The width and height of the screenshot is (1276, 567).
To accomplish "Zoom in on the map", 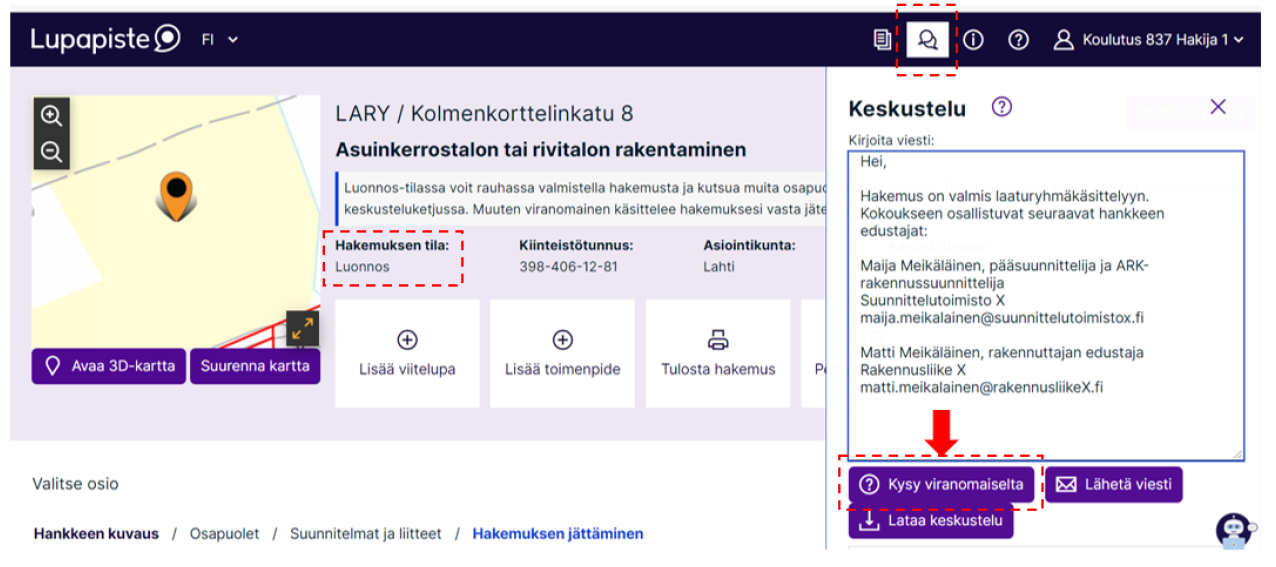I will 51,115.
